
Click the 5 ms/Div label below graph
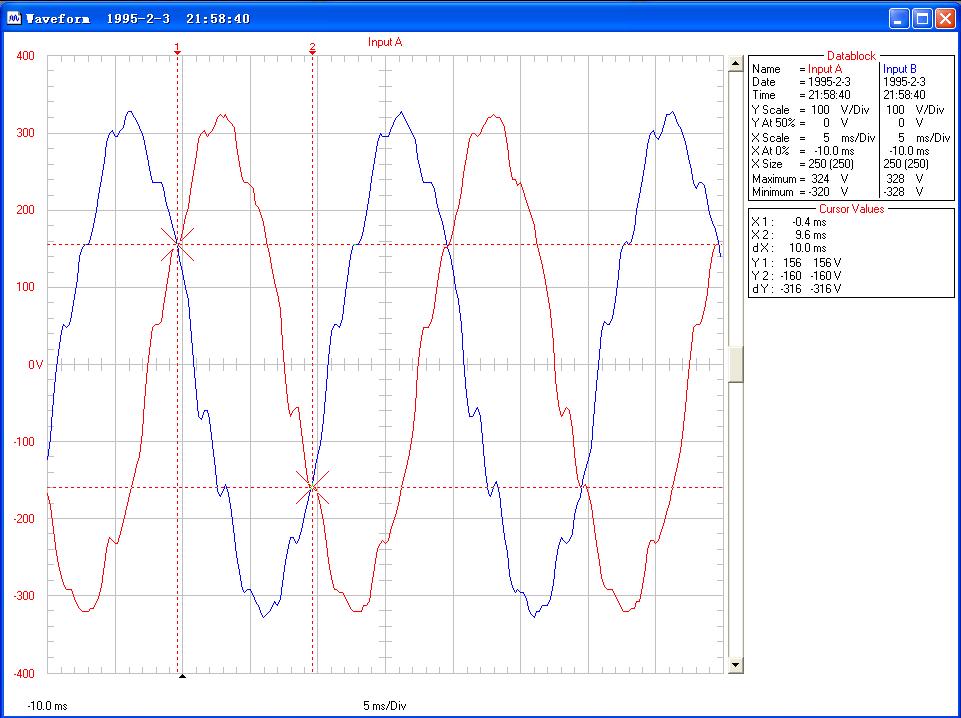[384, 705]
